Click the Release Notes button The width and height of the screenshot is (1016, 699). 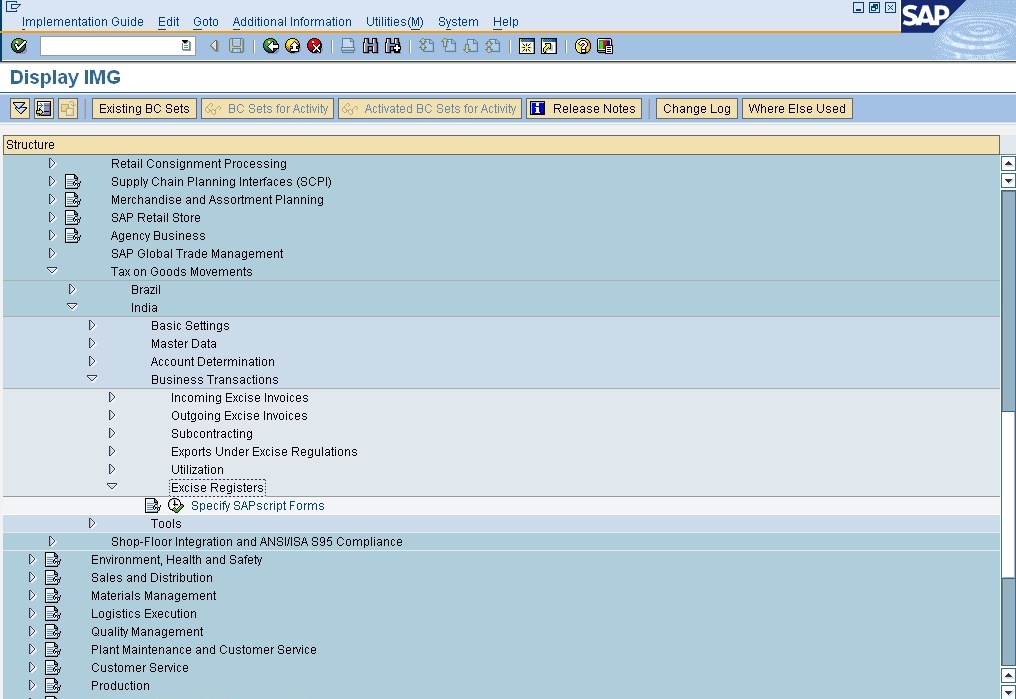pos(584,108)
